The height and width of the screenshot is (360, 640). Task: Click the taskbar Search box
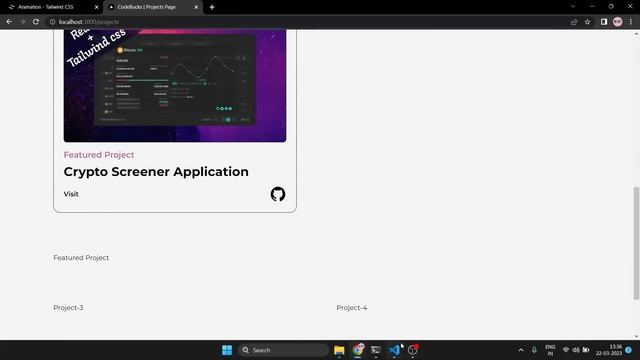pyautogui.click(x=283, y=350)
